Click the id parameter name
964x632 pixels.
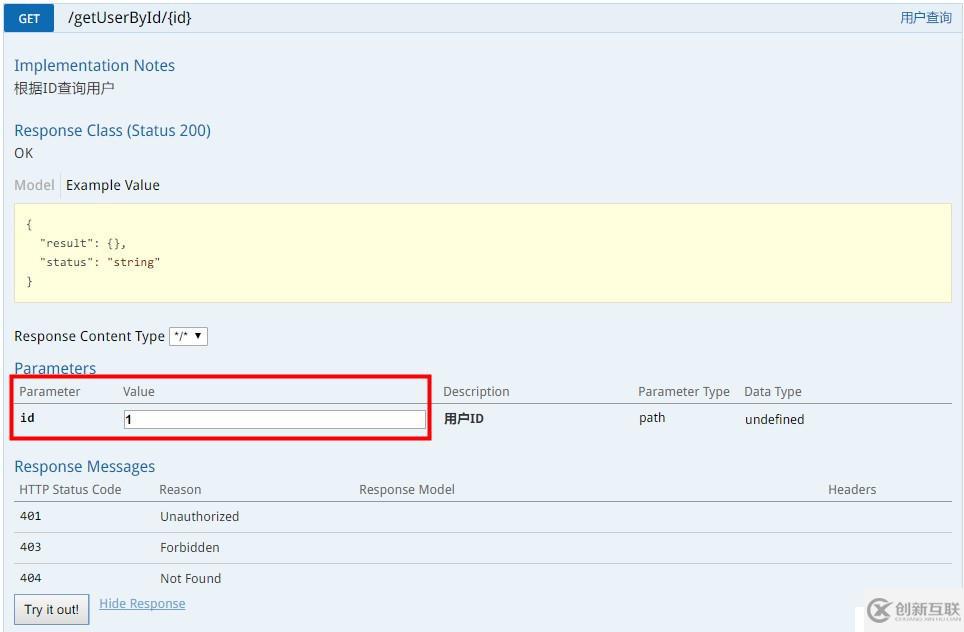tap(27, 418)
